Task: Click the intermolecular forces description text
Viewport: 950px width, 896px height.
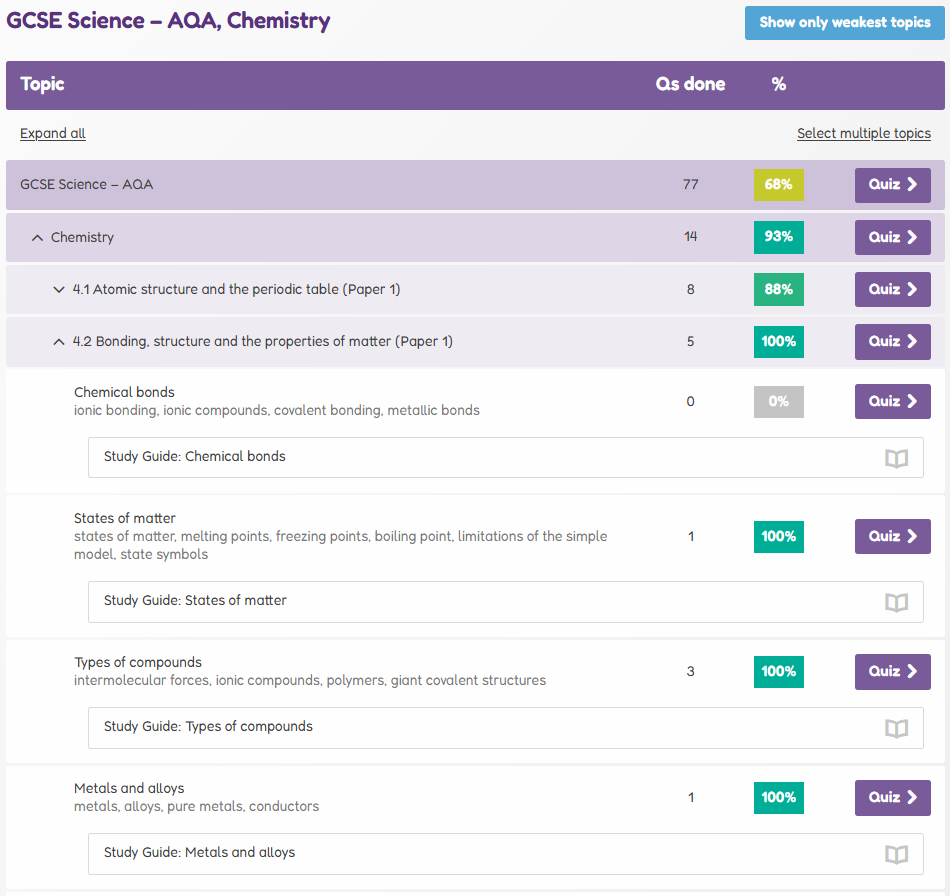Action: (x=310, y=681)
